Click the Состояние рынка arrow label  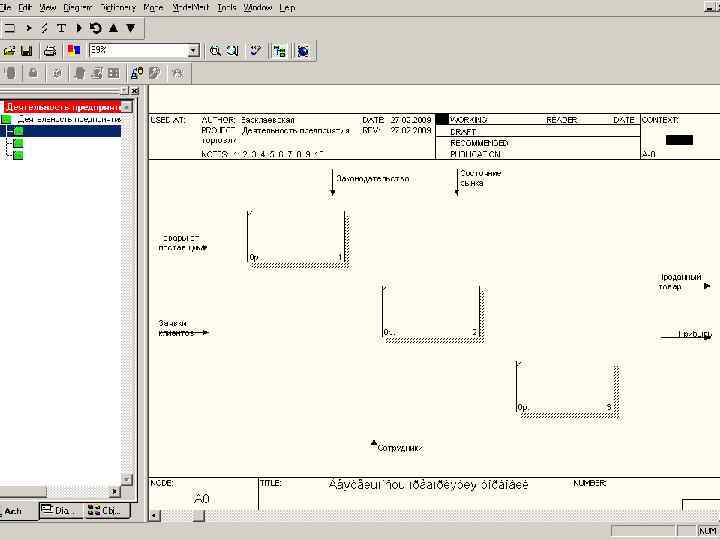point(480,178)
